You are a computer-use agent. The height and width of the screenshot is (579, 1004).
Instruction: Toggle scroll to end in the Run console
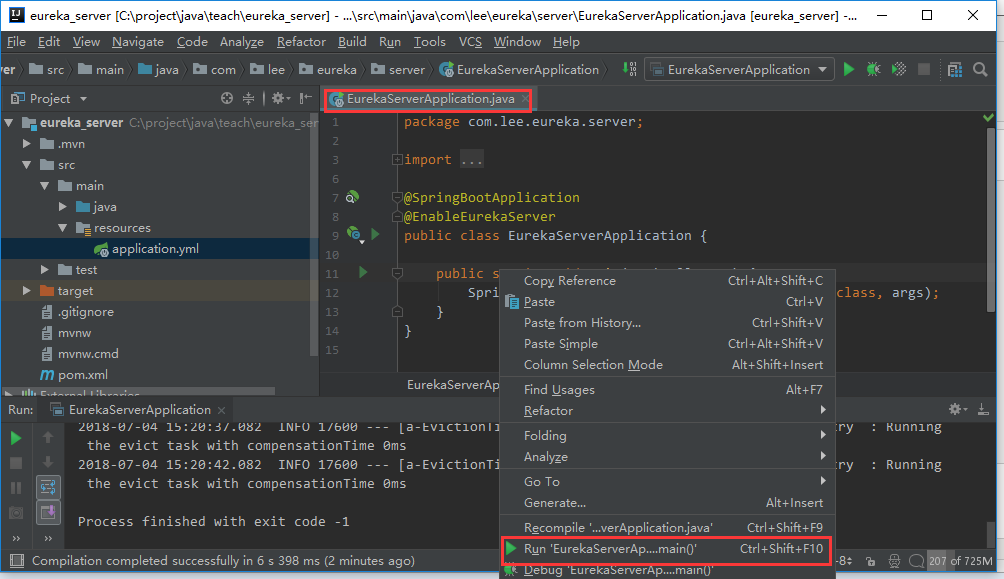pos(48,512)
